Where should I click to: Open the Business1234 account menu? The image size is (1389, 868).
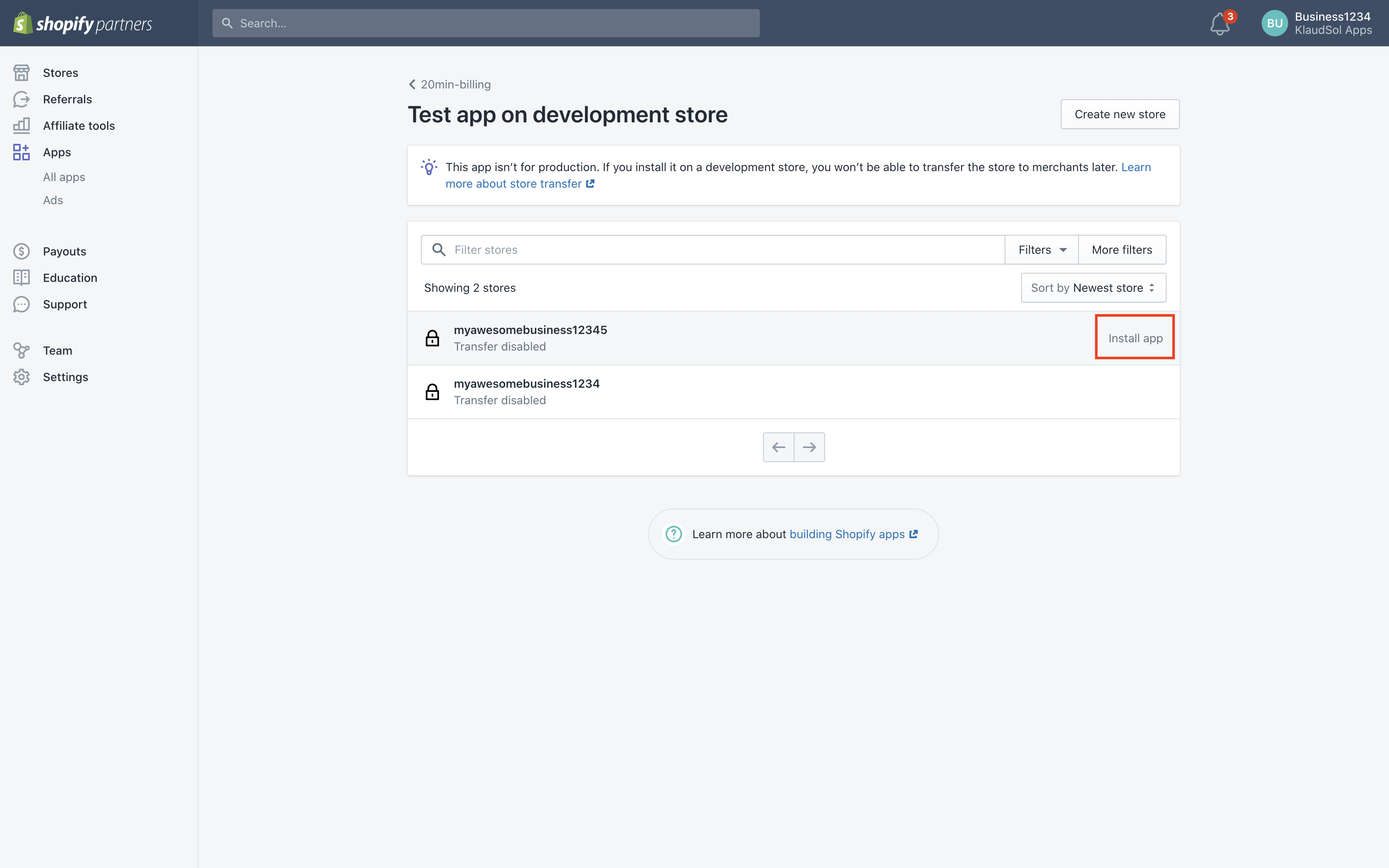coord(1317,24)
